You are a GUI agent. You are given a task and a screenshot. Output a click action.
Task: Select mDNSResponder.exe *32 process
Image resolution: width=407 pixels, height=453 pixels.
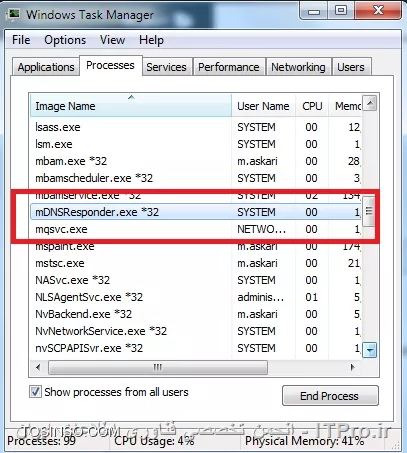pyautogui.click(x=196, y=212)
